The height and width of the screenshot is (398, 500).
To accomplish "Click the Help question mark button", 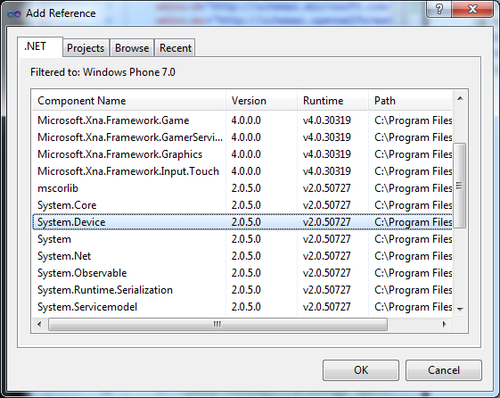I will pyautogui.click(x=439, y=9).
